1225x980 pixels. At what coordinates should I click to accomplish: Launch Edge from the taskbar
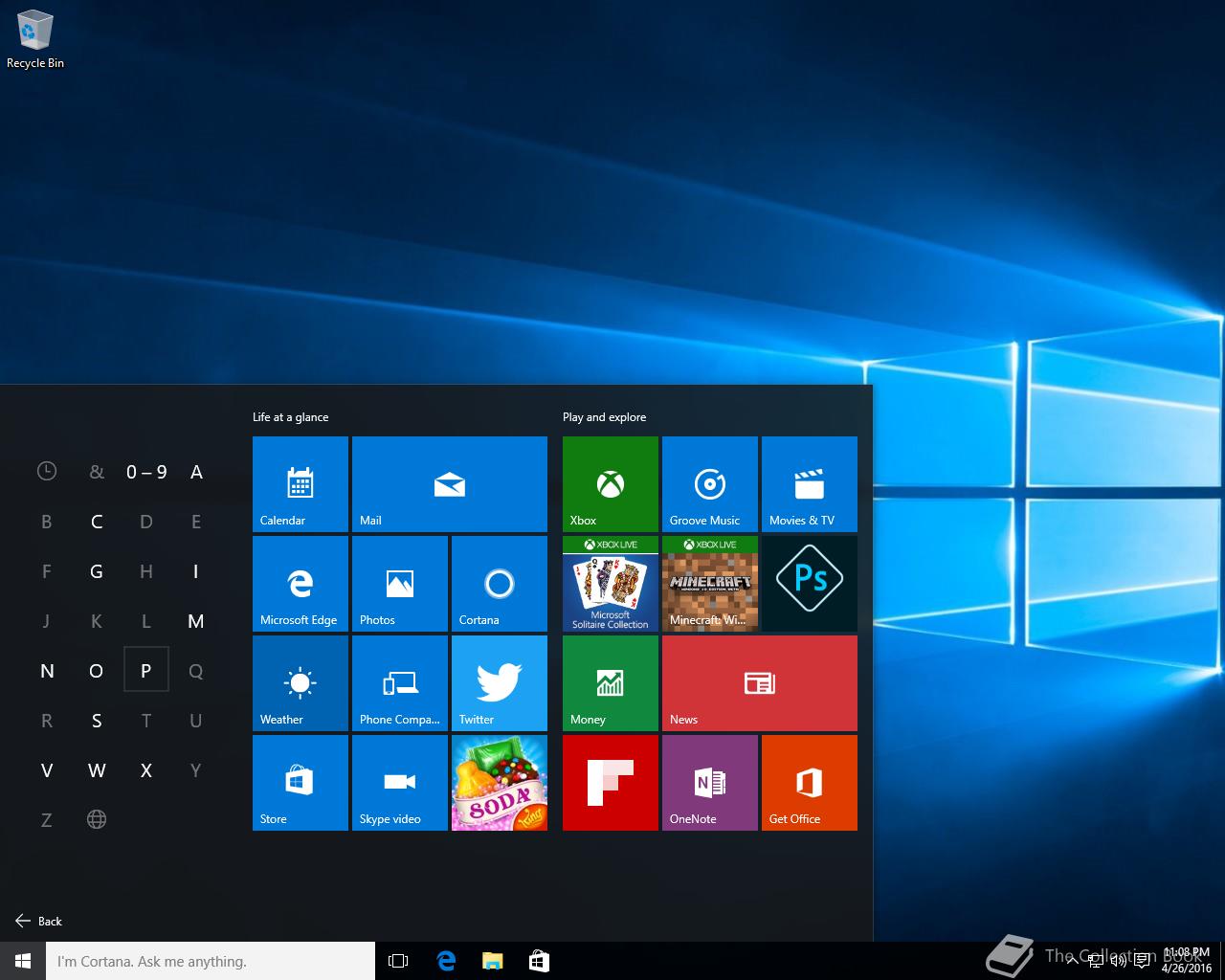click(x=446, y=961)
